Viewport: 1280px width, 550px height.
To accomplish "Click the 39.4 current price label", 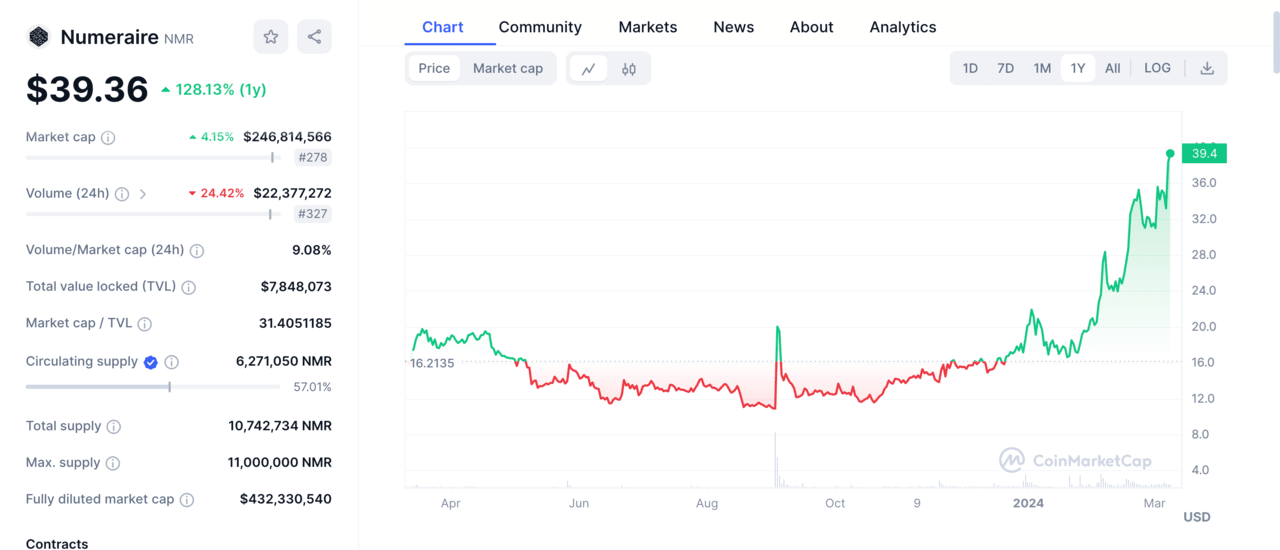I will pos(1204,153).
